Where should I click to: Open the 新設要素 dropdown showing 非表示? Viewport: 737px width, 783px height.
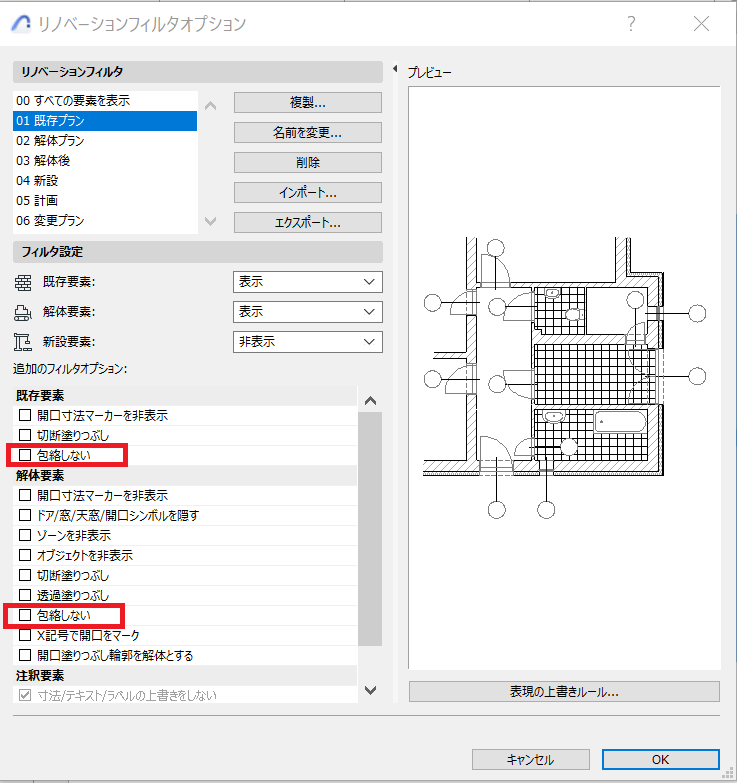click(307, 342)
